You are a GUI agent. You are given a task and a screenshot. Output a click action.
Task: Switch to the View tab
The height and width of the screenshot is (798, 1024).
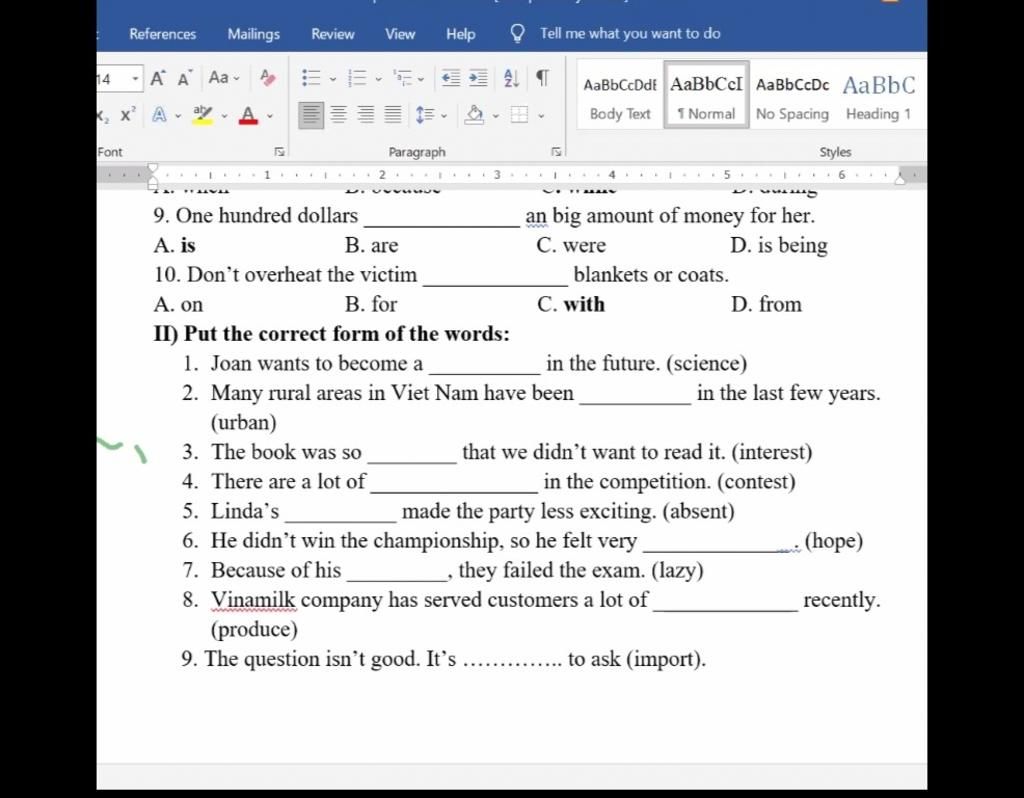(x=400, y=33)
